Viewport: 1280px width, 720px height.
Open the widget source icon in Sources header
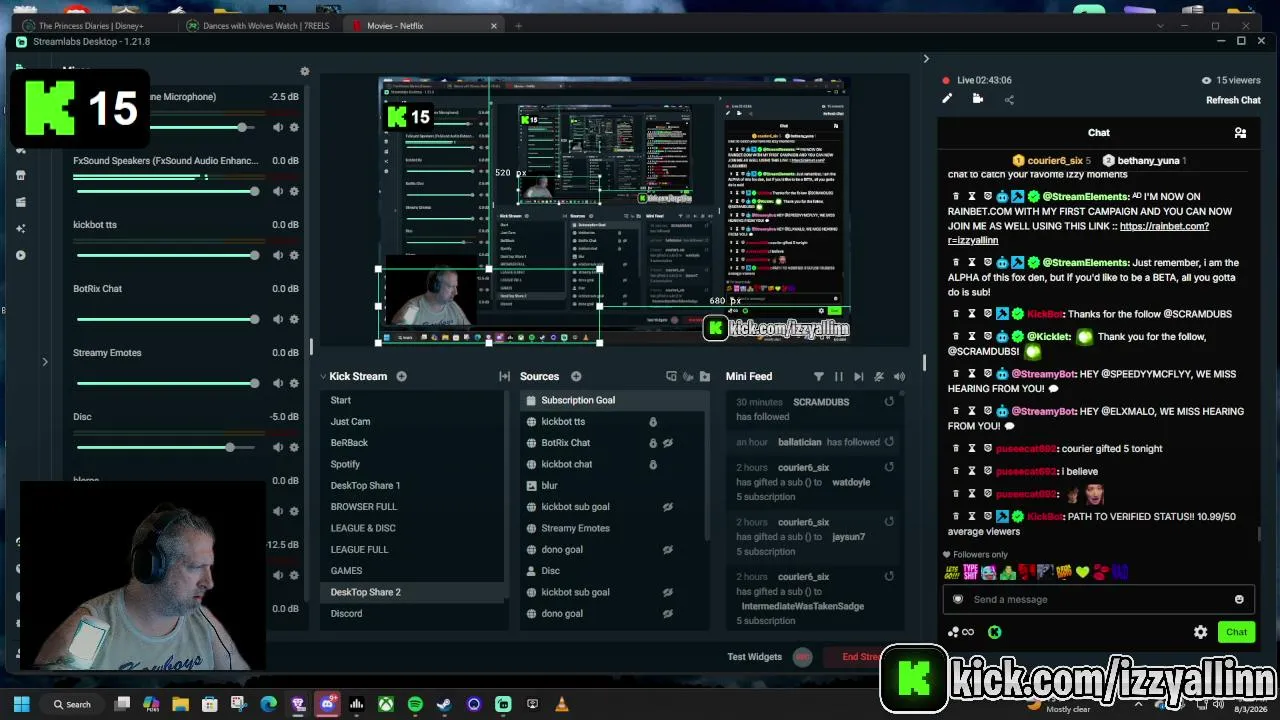(671, 376)
